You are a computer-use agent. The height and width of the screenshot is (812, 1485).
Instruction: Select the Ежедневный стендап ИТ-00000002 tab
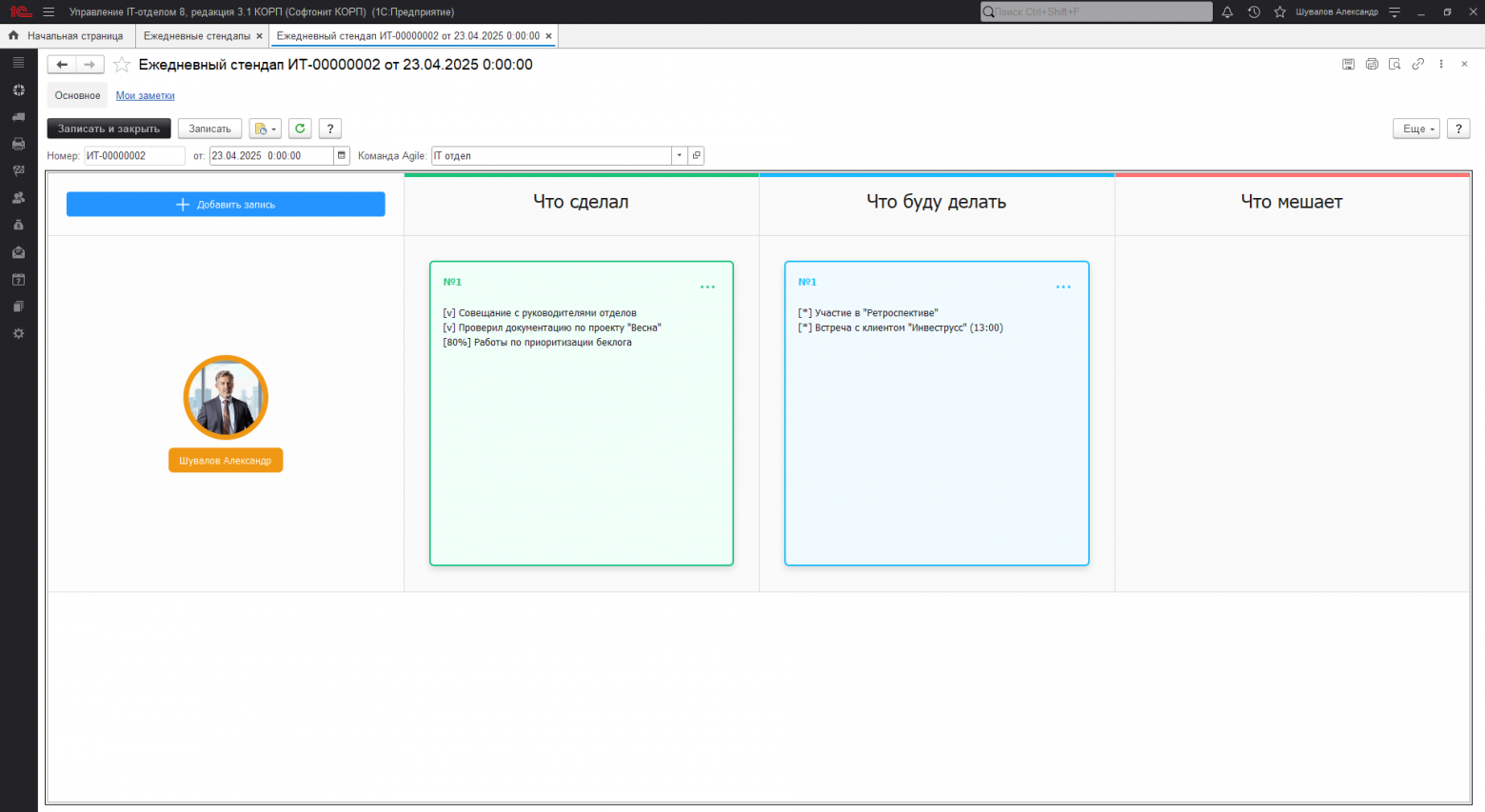click(x=407, y=35)
